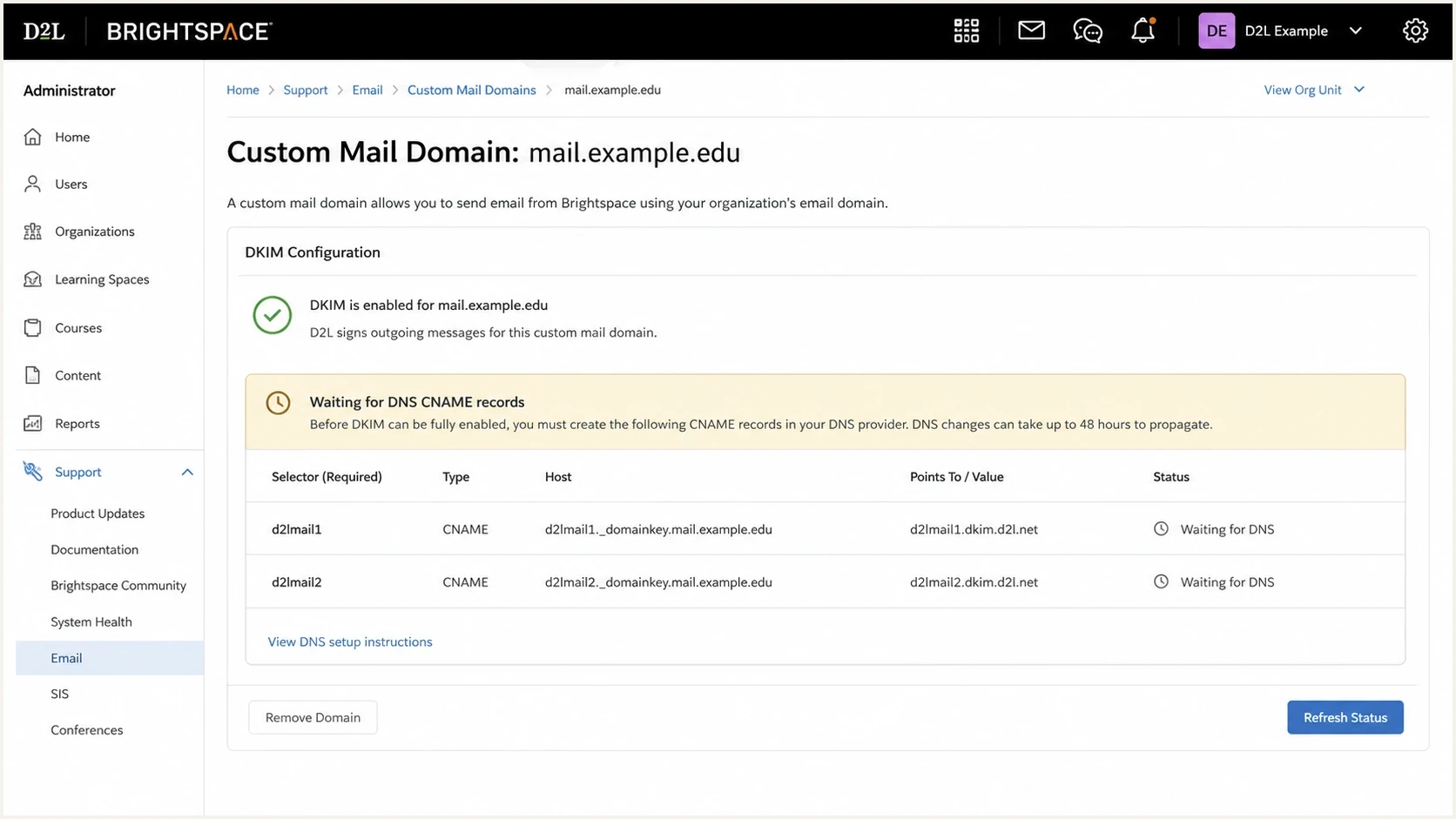Go to Home breadcrumb link
This screenshot has height=819, width=1456.
(243, 90)
